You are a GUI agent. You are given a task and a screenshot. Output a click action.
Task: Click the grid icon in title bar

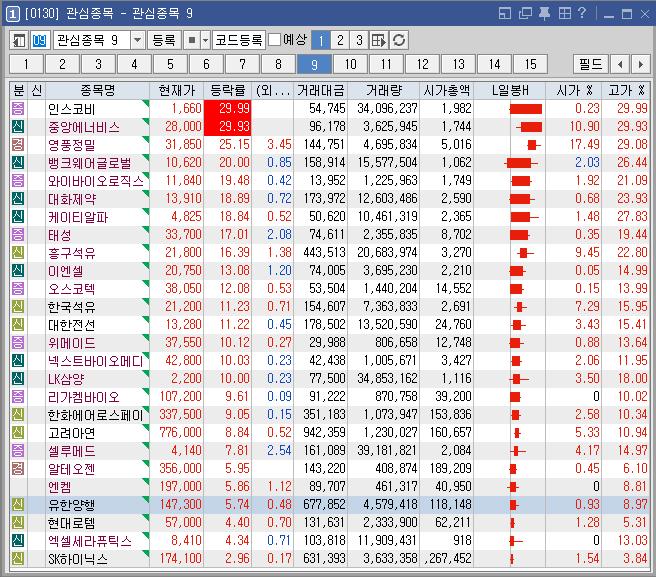pos(565,13)
